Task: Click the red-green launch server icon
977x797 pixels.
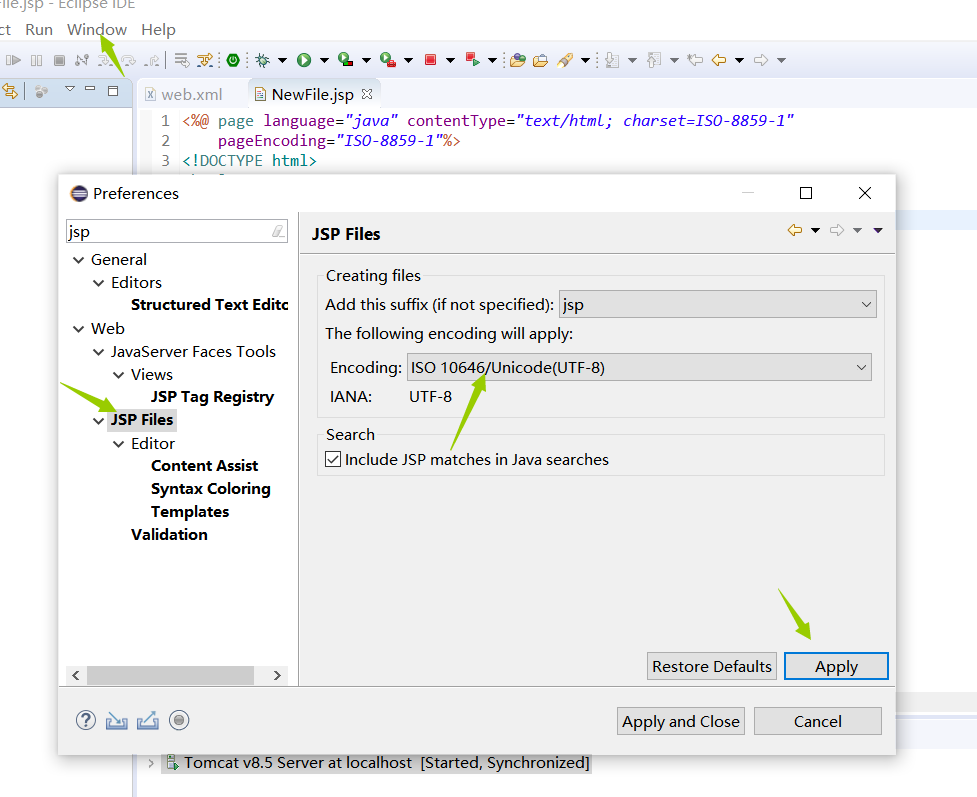Action: coord(473,59)
